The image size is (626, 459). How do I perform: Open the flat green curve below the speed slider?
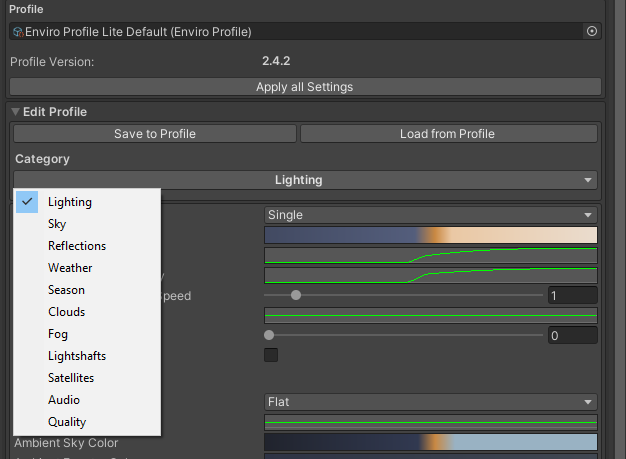coord(431,315)
